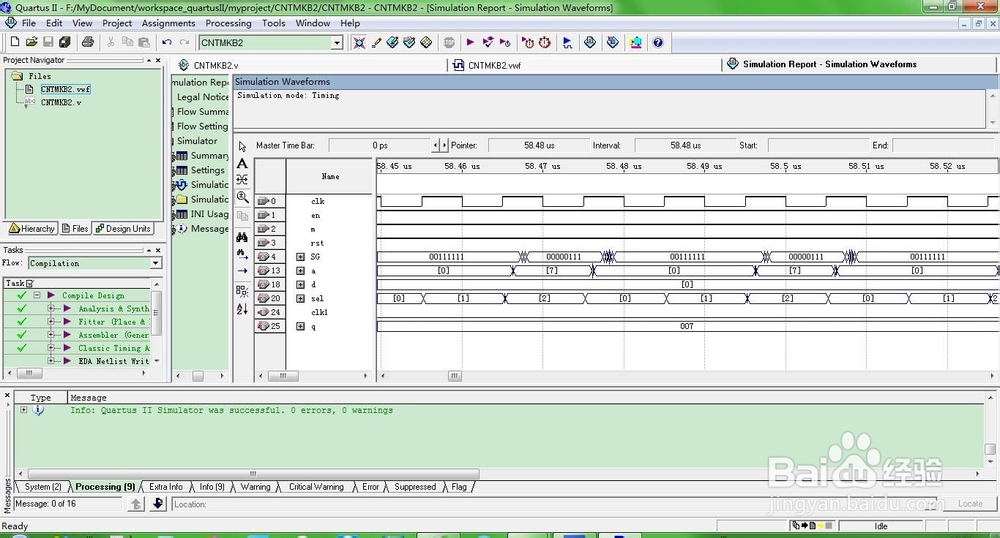The height and width of the screenshot is (538, 1000).
Task: Click the Undo arrow icon
Action: click(x=166, y=42)
